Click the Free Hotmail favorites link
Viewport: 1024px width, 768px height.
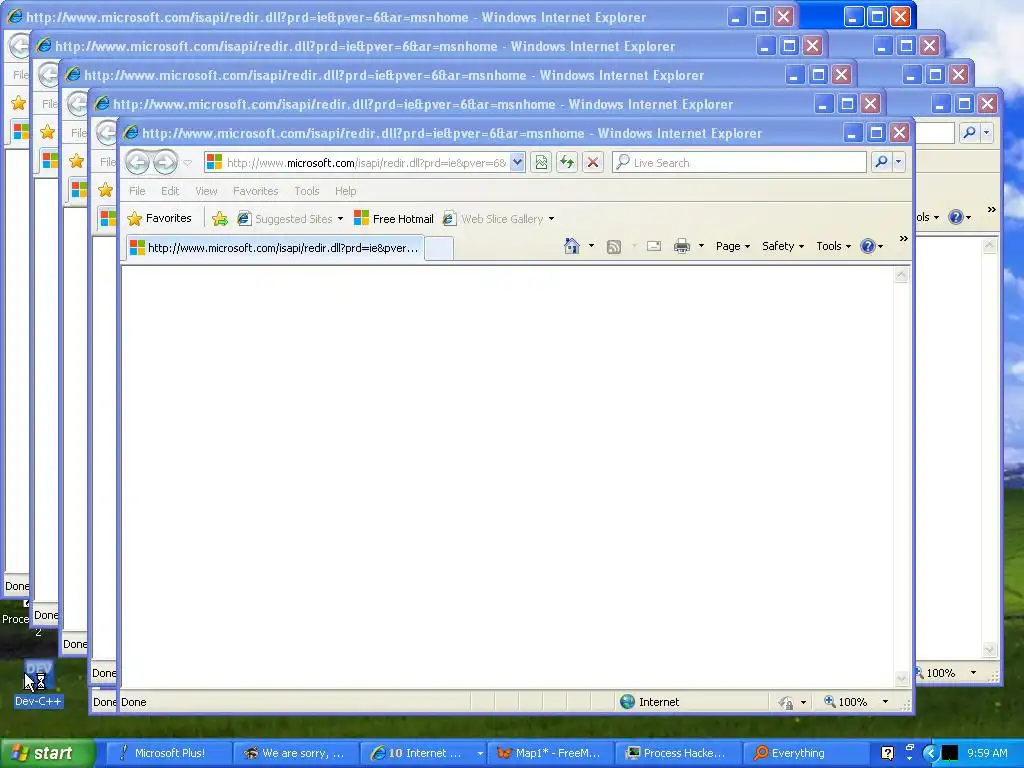(393, 219)
